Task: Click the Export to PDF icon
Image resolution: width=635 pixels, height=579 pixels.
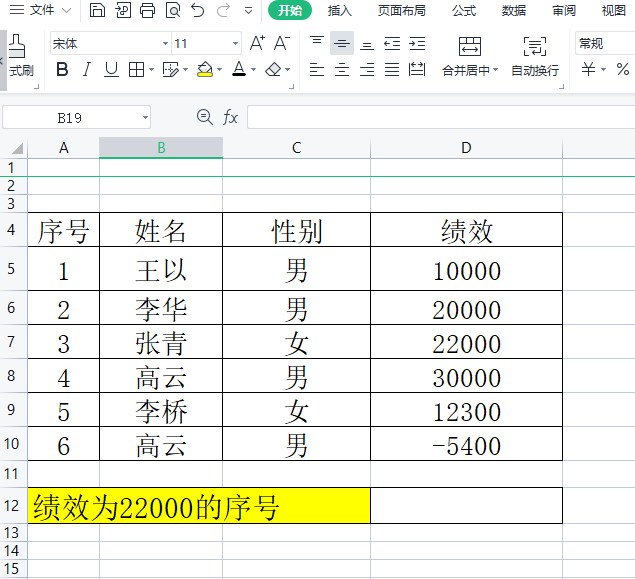Action: coord(123,10)
